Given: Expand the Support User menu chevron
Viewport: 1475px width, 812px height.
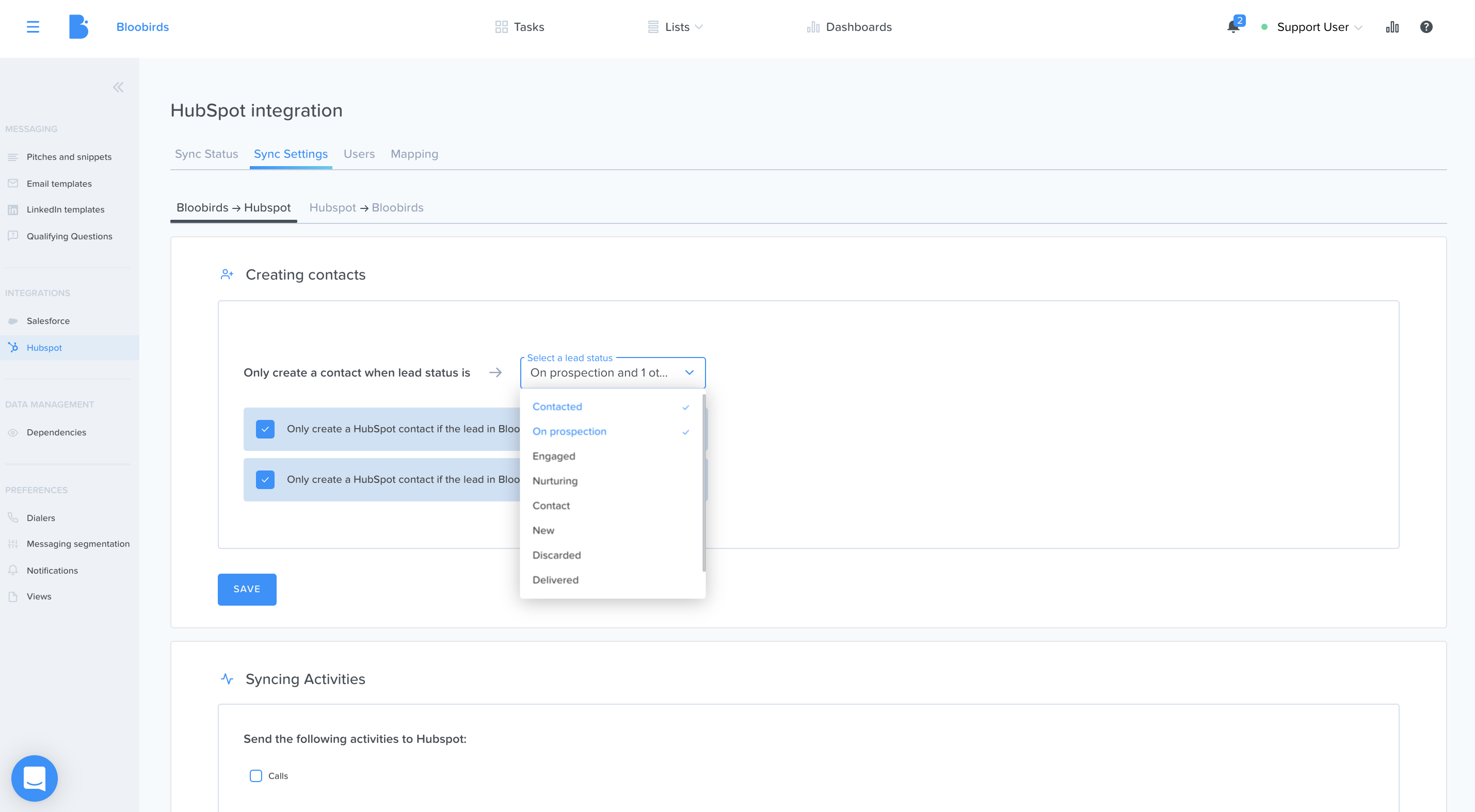Looking at the screenshot, I should click(x=1358, y=27).
